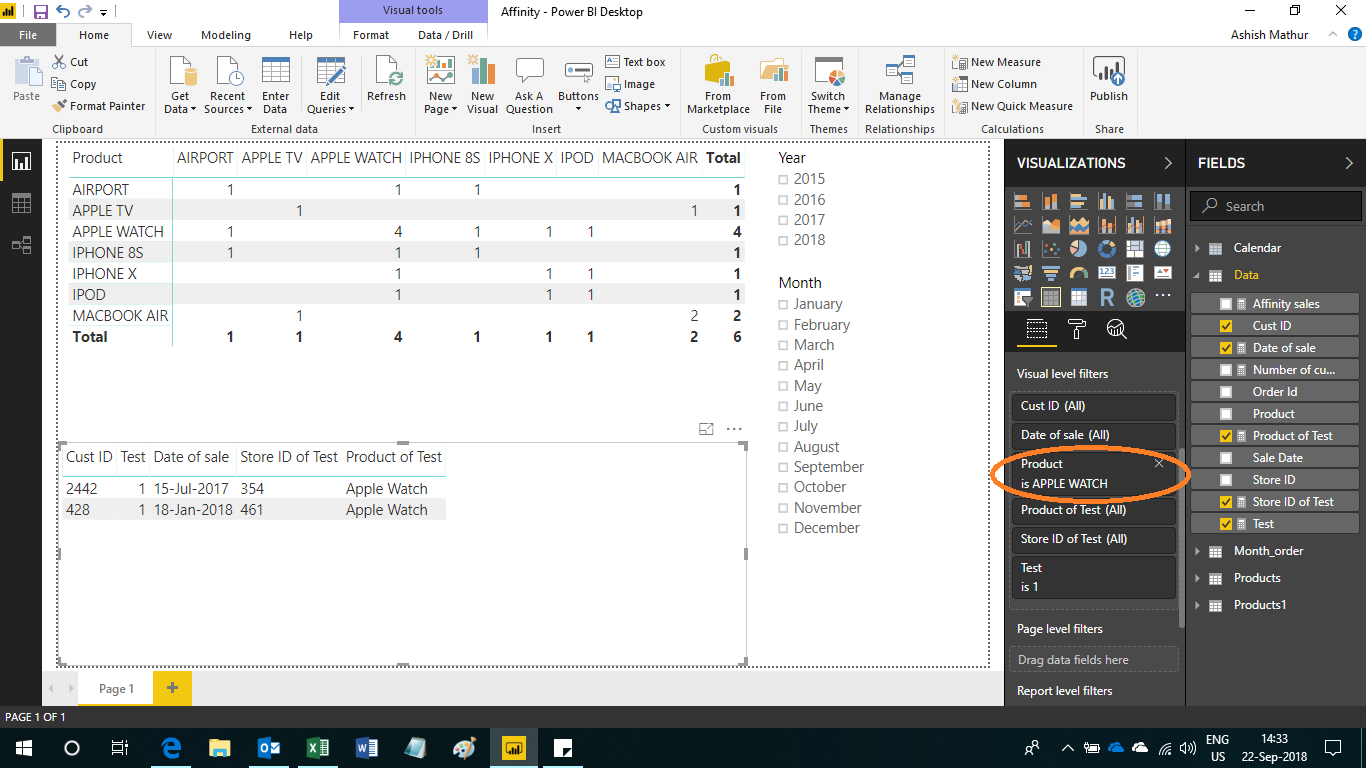Tick the August month checkbox
Screen dimensions: 1366x768
pyautogui.click(x=784, y=447)
